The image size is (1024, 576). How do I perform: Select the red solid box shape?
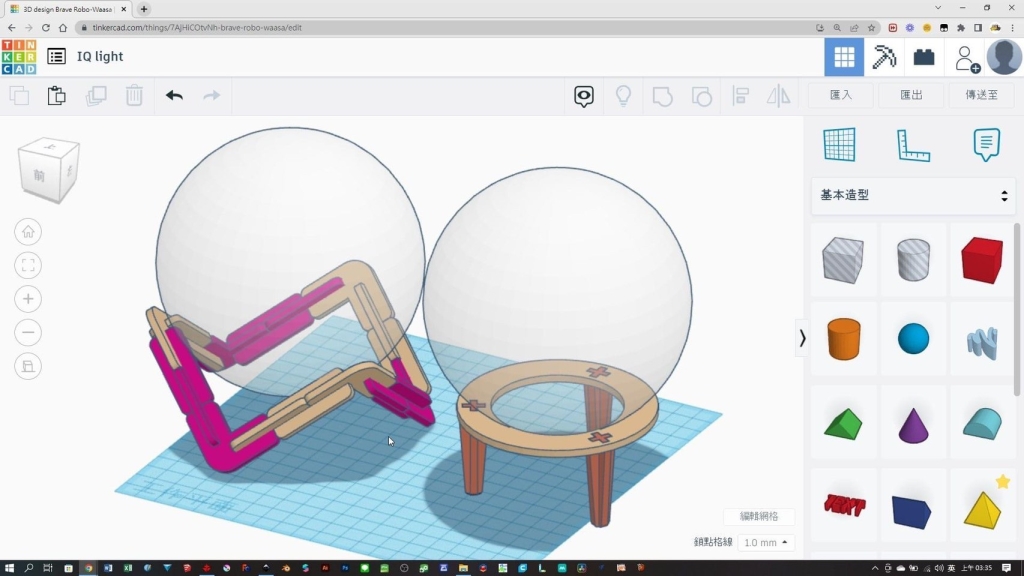pos(981,260)
